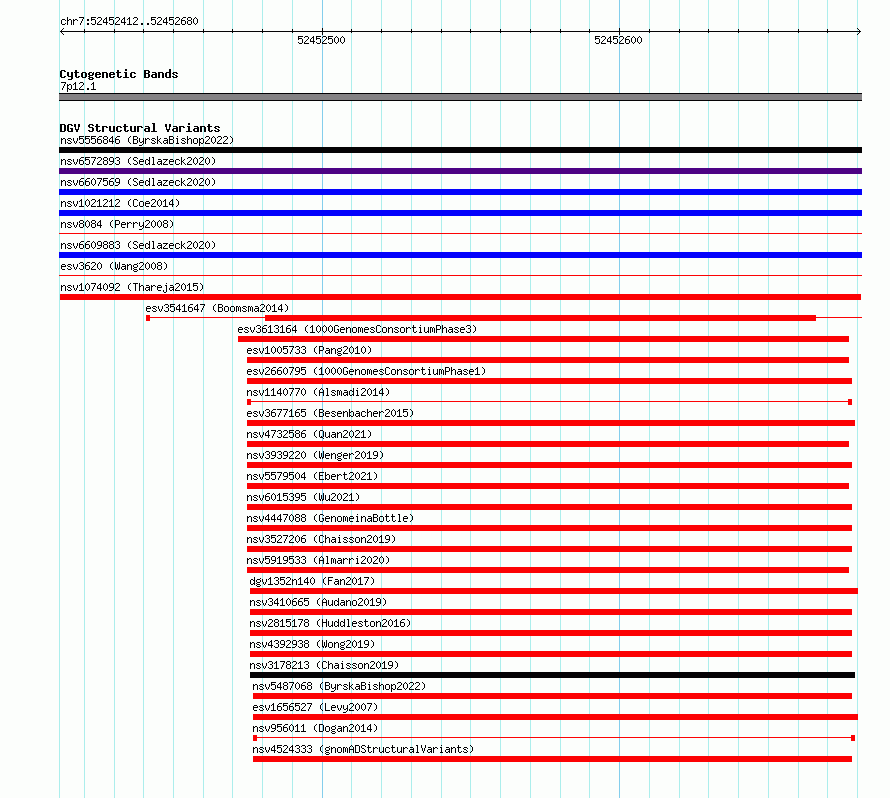Image resolution: width=890 pixels, height=798 pixels.
Task: Click nsv2815178 (Huddleston2016) label
Action: tap(330, 623)
